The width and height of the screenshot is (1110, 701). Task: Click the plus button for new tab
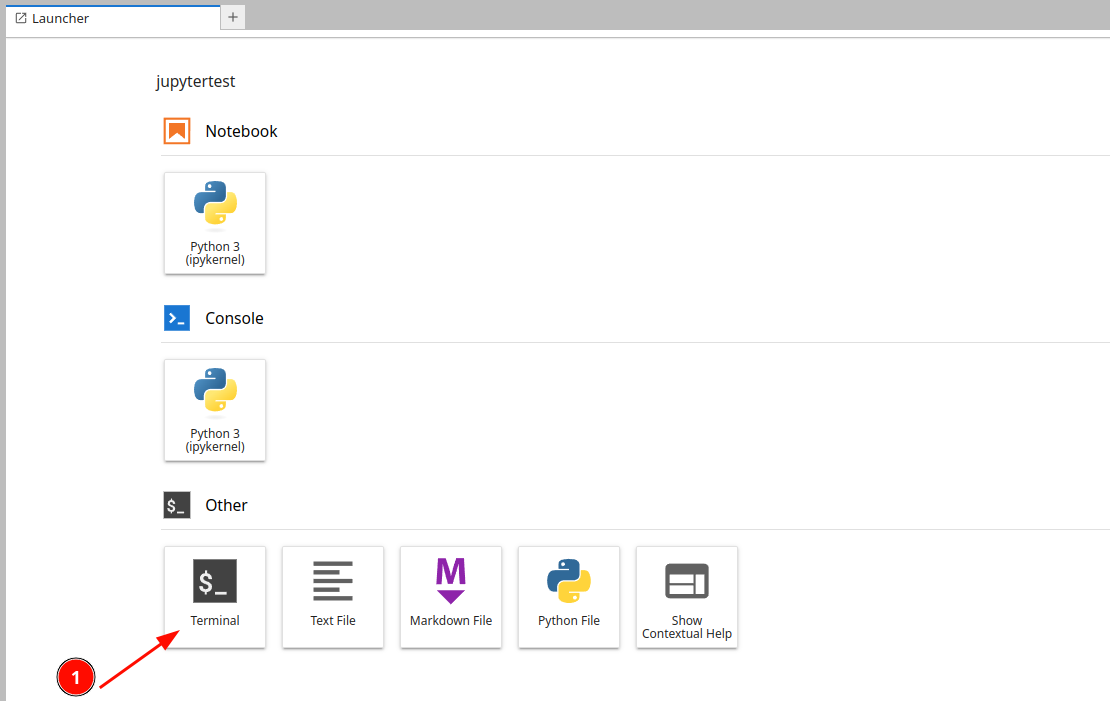tap(233, 17)
